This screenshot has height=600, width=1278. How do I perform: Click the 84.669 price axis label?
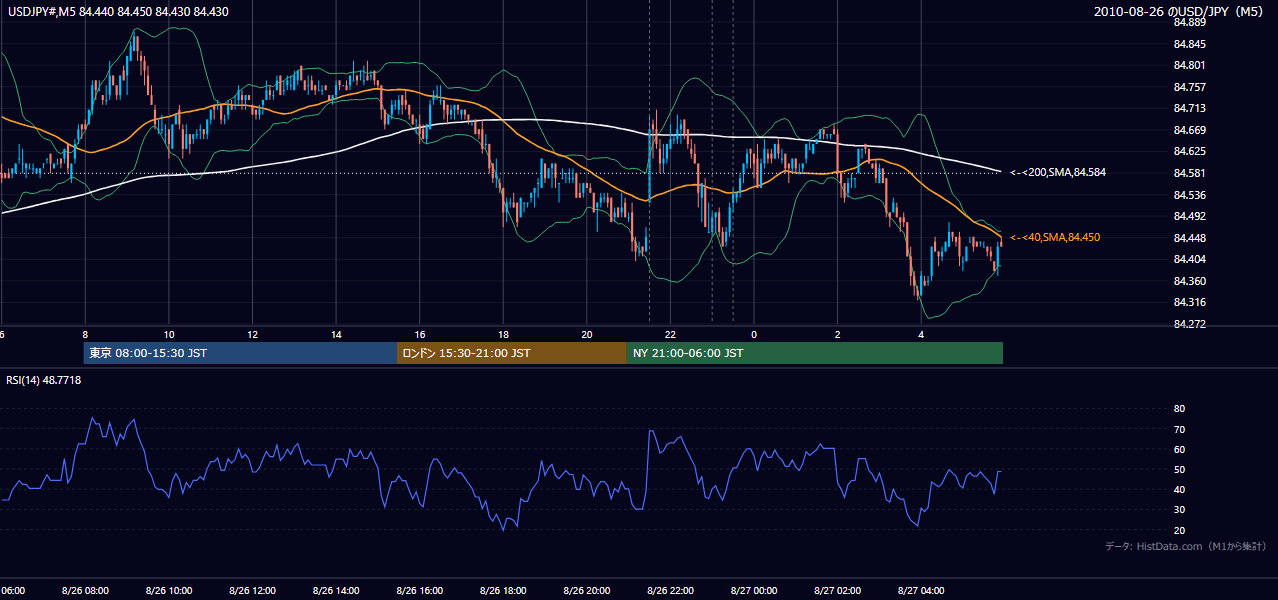pos(1189,130)
